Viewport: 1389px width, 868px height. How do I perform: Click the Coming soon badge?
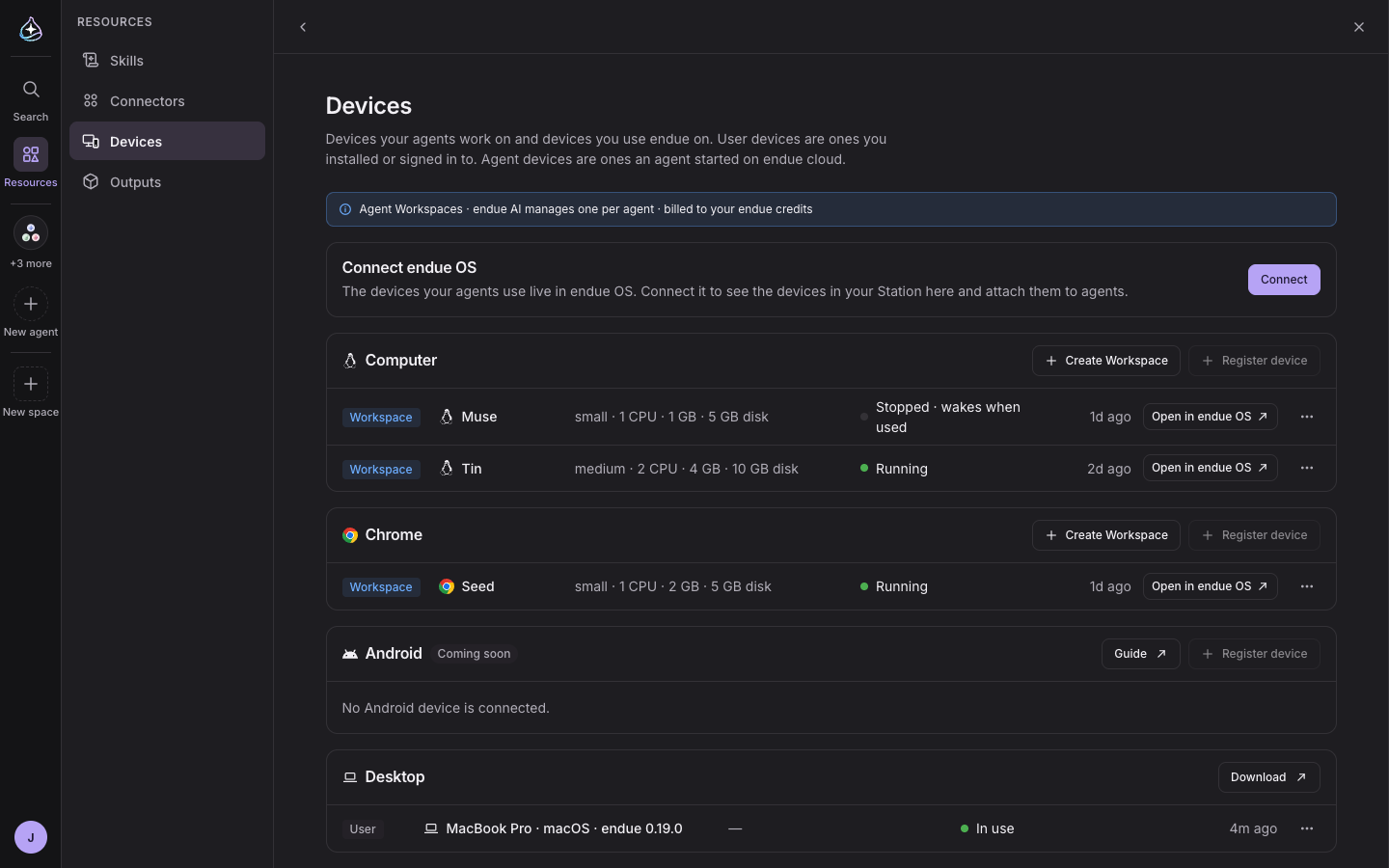pos(474,654)
